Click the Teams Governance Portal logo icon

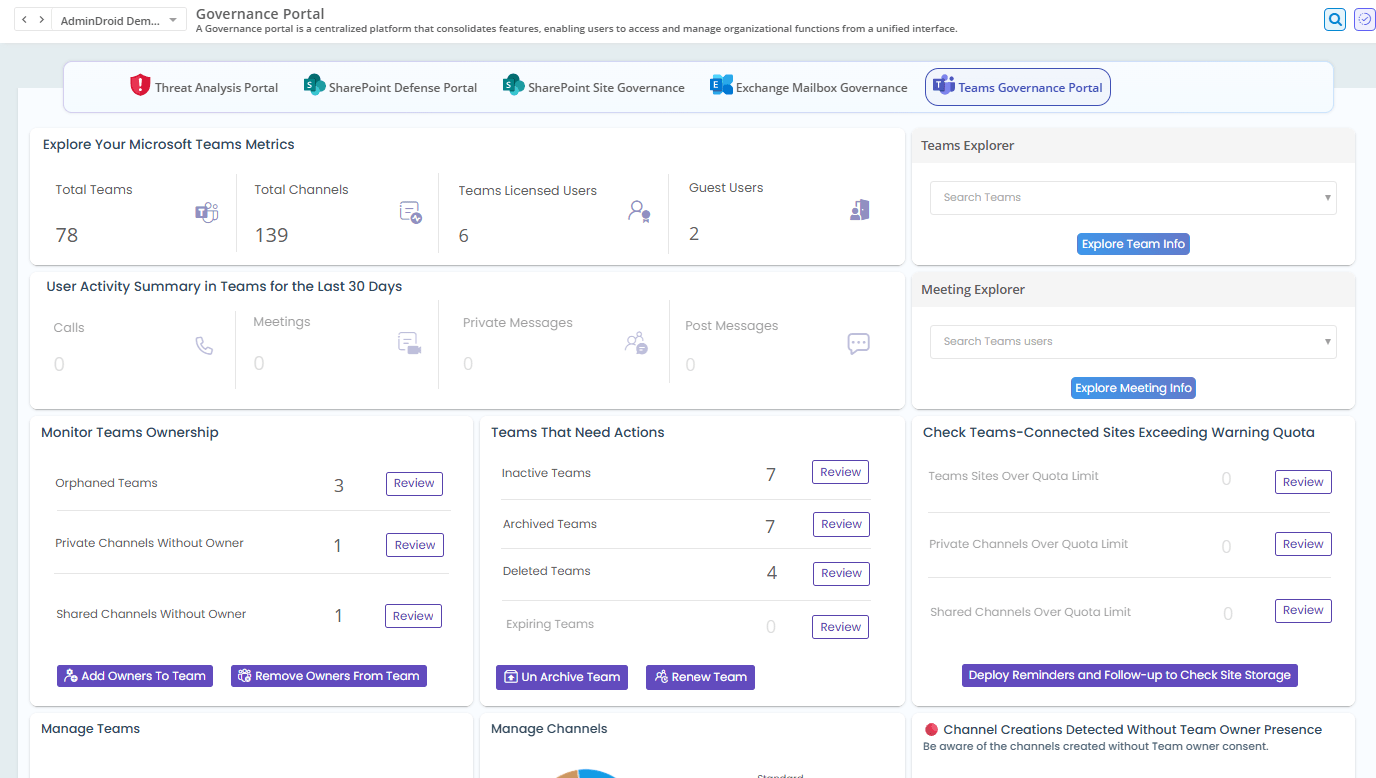[944, 86]
